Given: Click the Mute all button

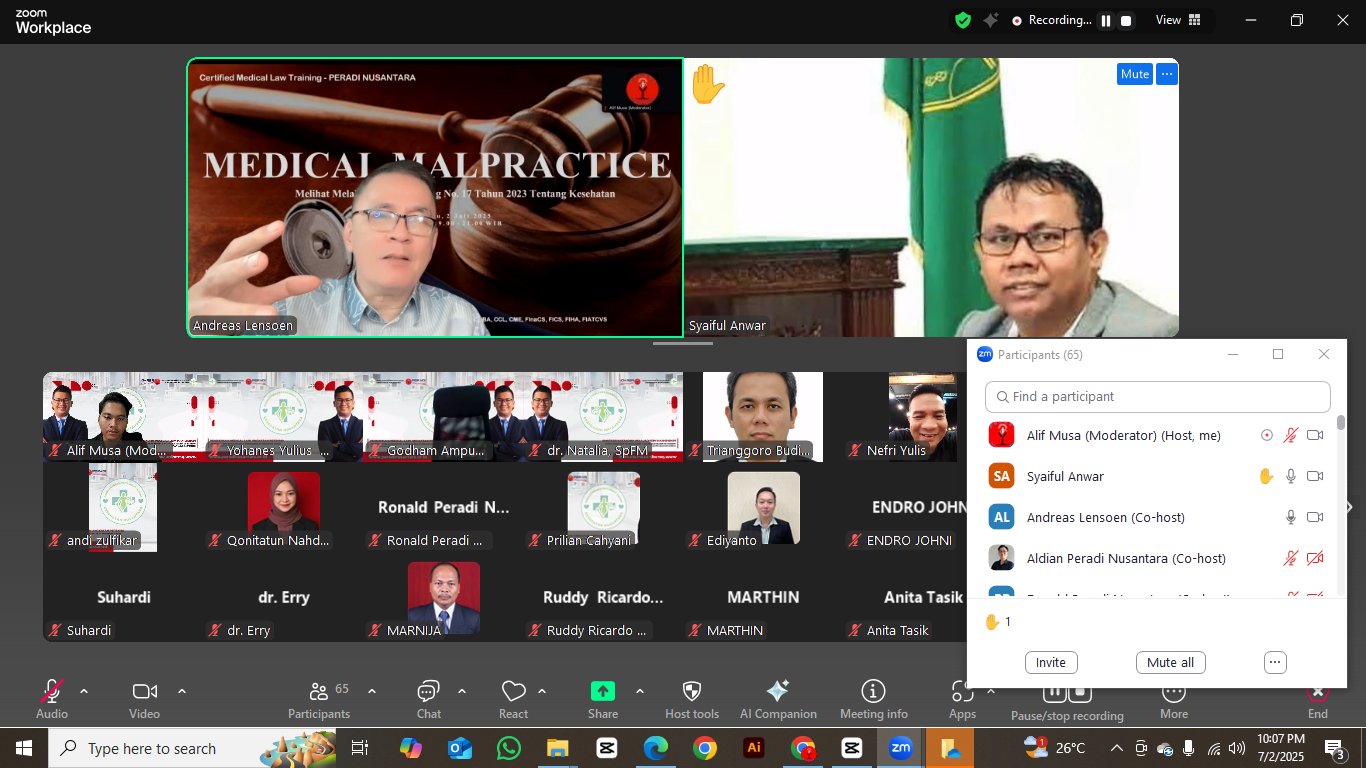Looking at the screenshot, I should click(x=1170, y=662).
